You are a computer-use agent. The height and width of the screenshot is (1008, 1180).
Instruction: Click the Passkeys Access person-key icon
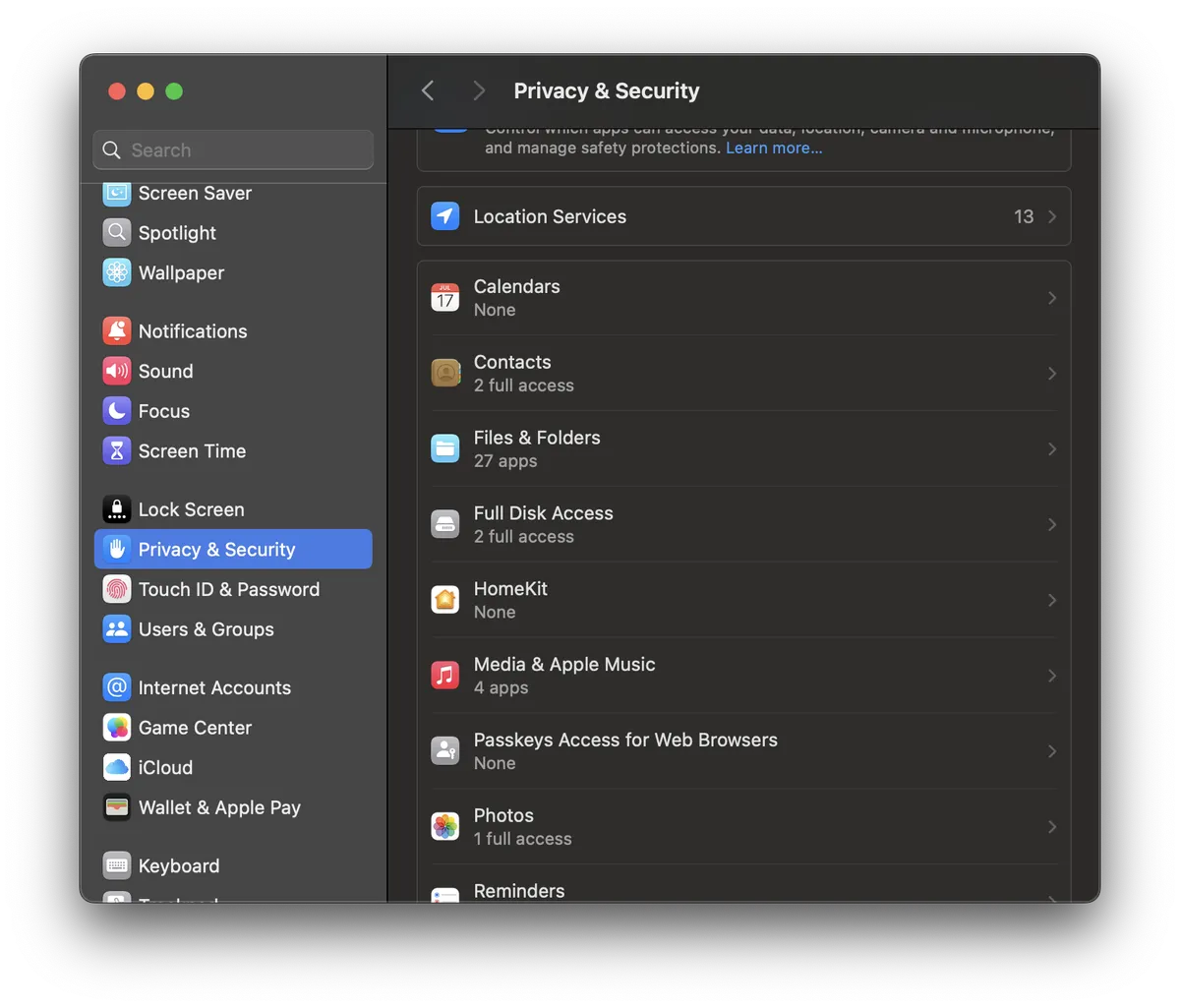(445, 751)
